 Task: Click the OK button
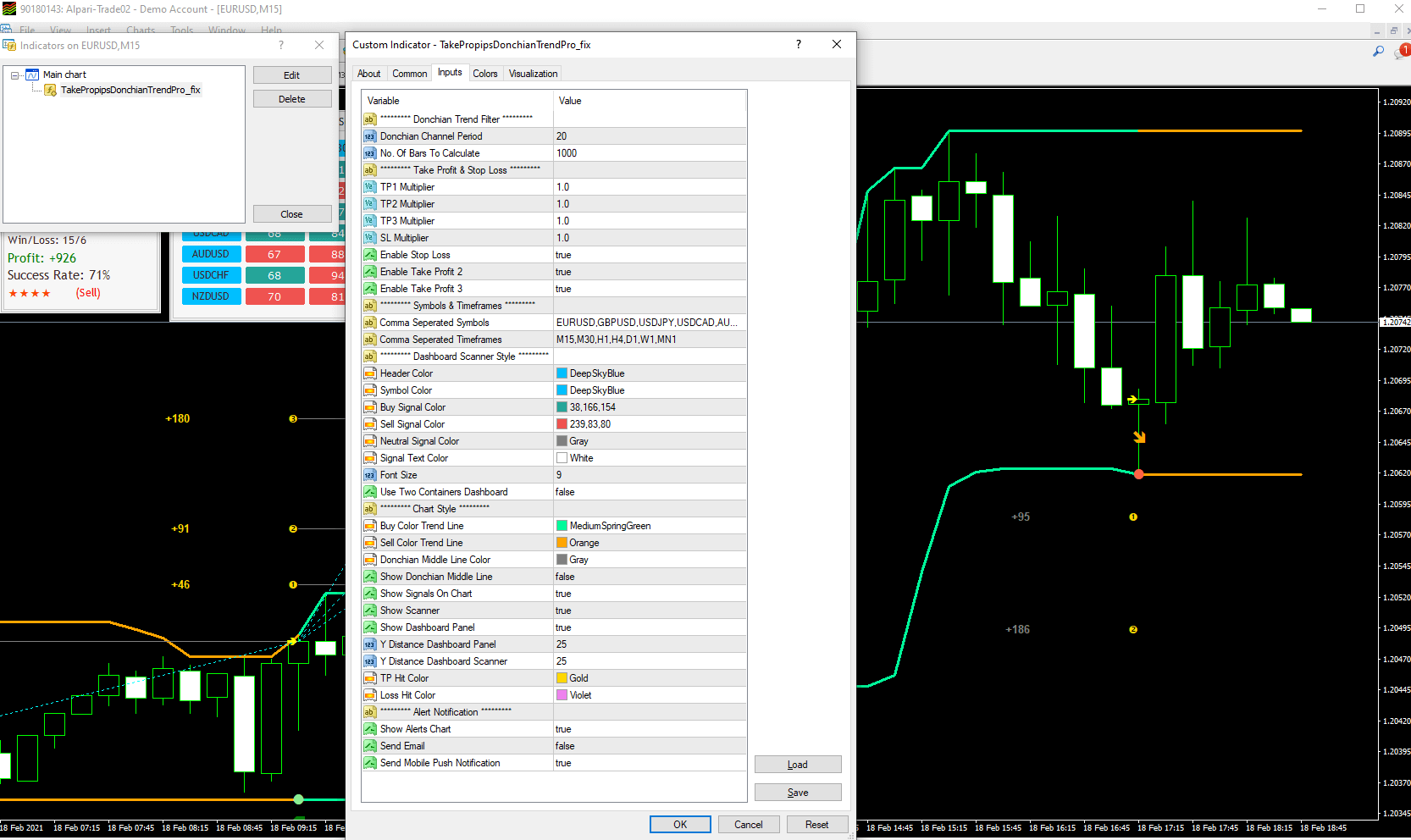coord(680,825)
